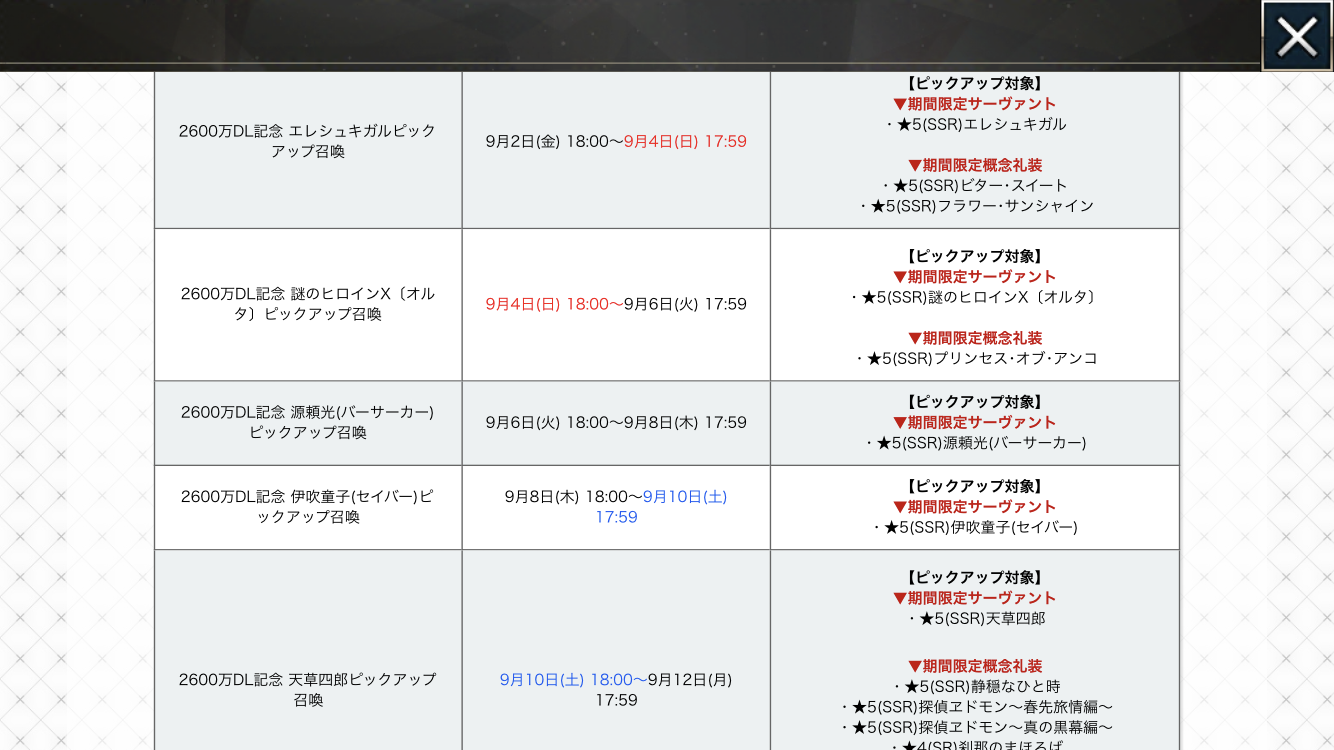Tap ★5(SSR)探偵エドモン〜春先旅情編〜 entry
Screen dimensions: 1334x750
(x=975, y=707)
